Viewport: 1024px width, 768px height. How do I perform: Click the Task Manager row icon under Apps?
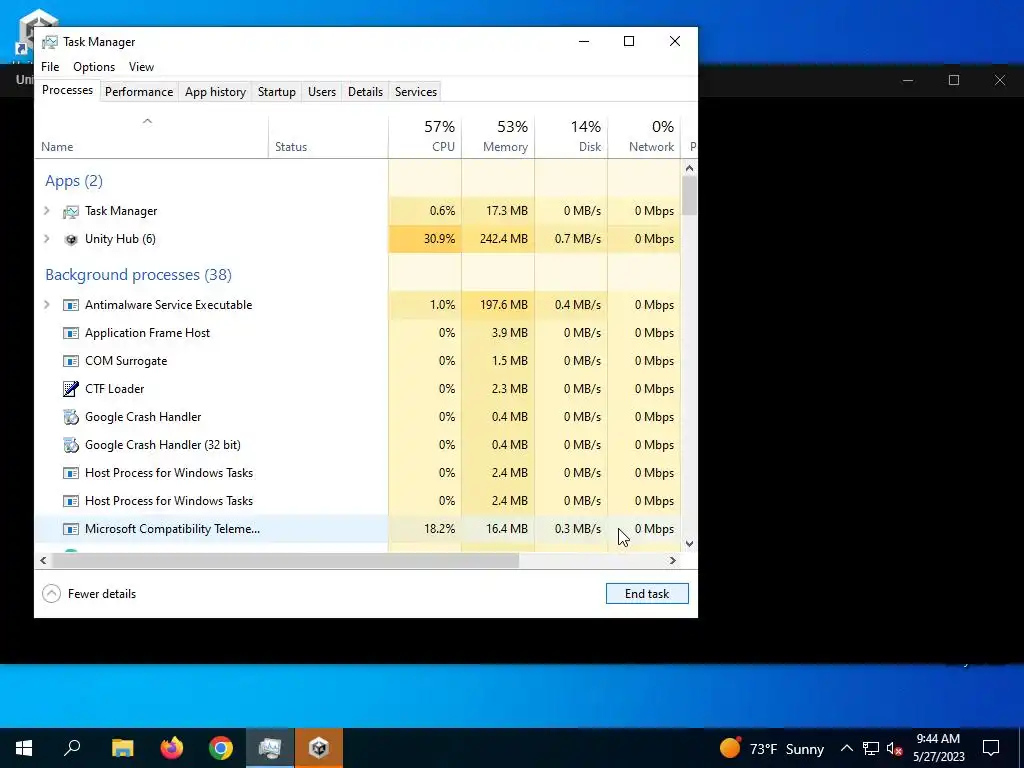pos(71,212)
